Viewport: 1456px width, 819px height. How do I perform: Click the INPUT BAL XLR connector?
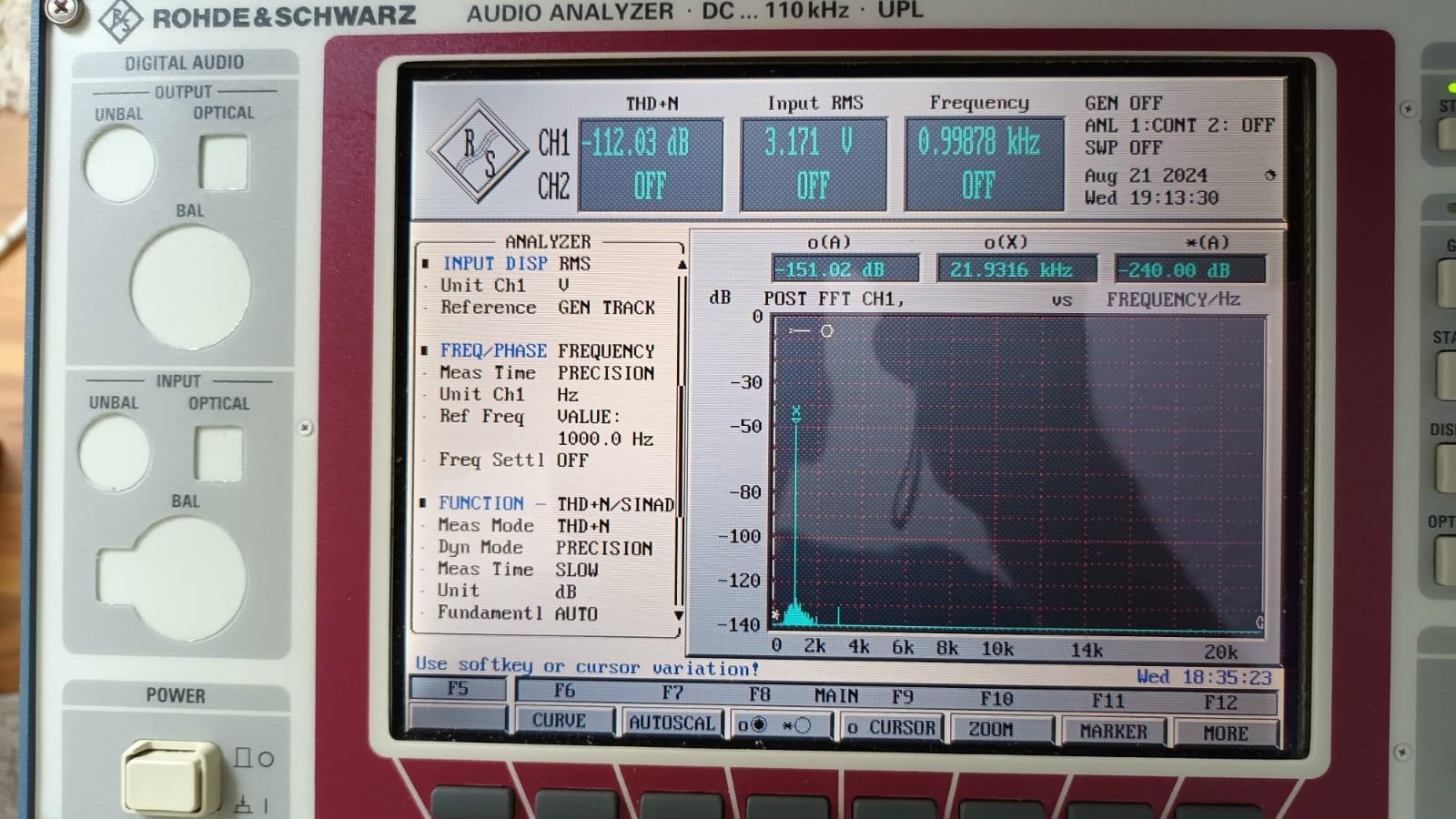(172, 579)
